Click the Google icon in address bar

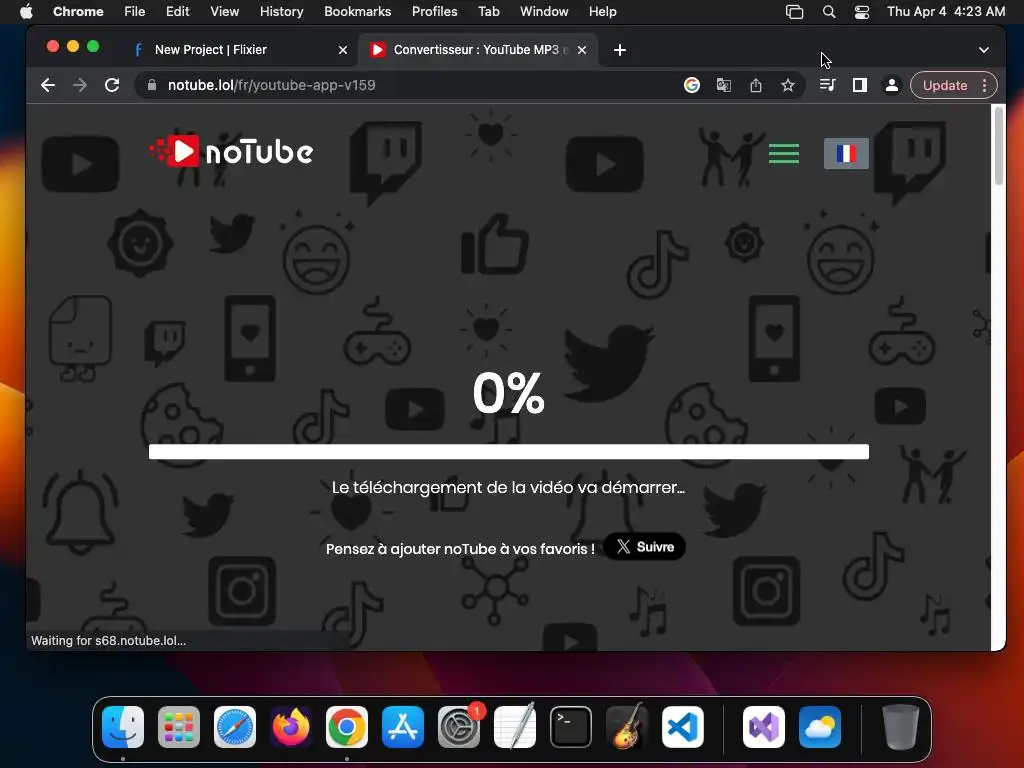tap(692, 85)
